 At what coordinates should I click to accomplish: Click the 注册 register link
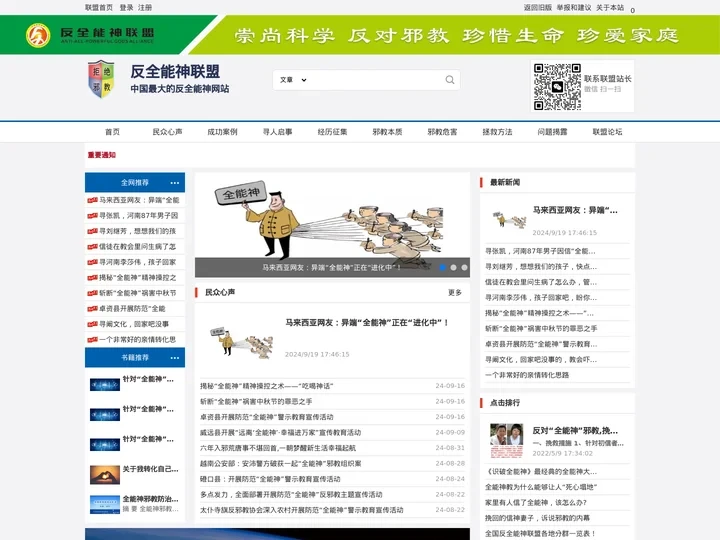[x=145, y=8]
